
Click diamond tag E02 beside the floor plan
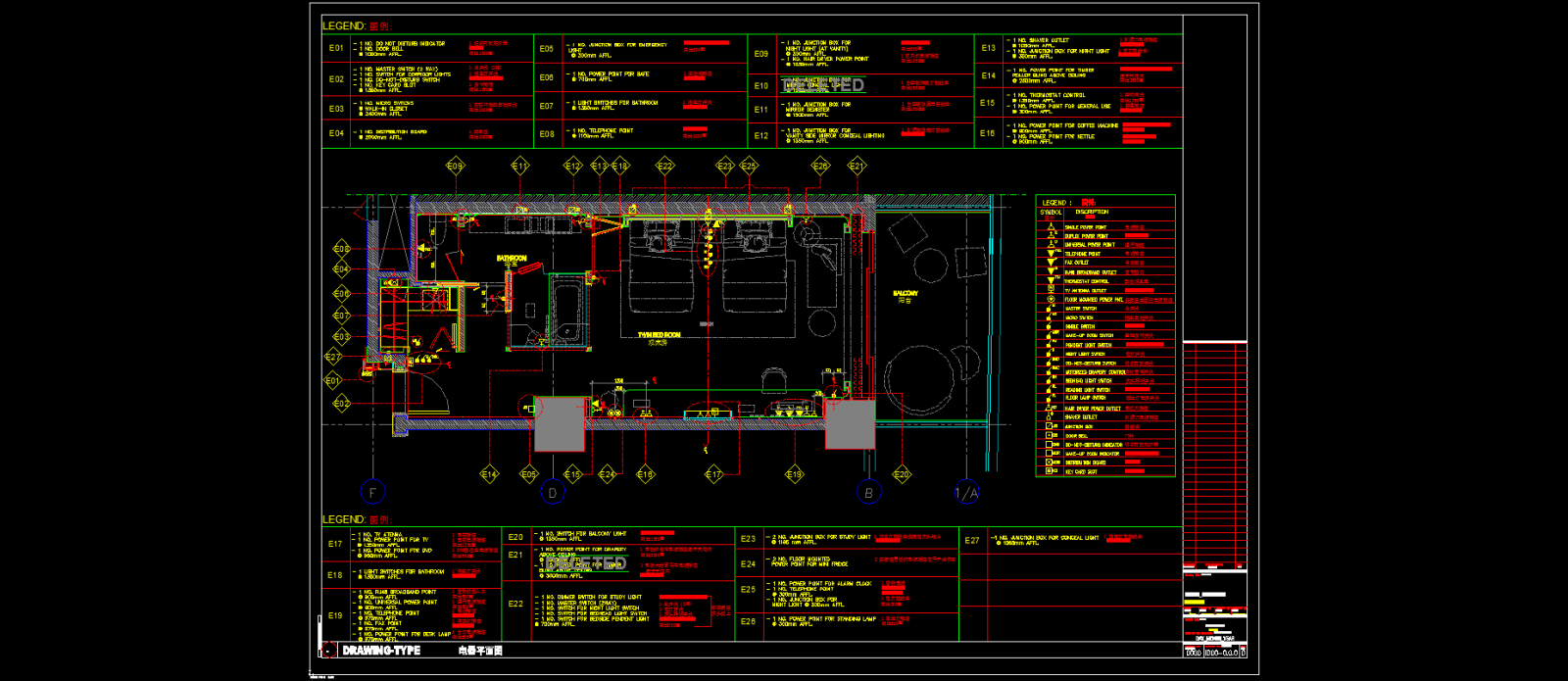point(341,403)
